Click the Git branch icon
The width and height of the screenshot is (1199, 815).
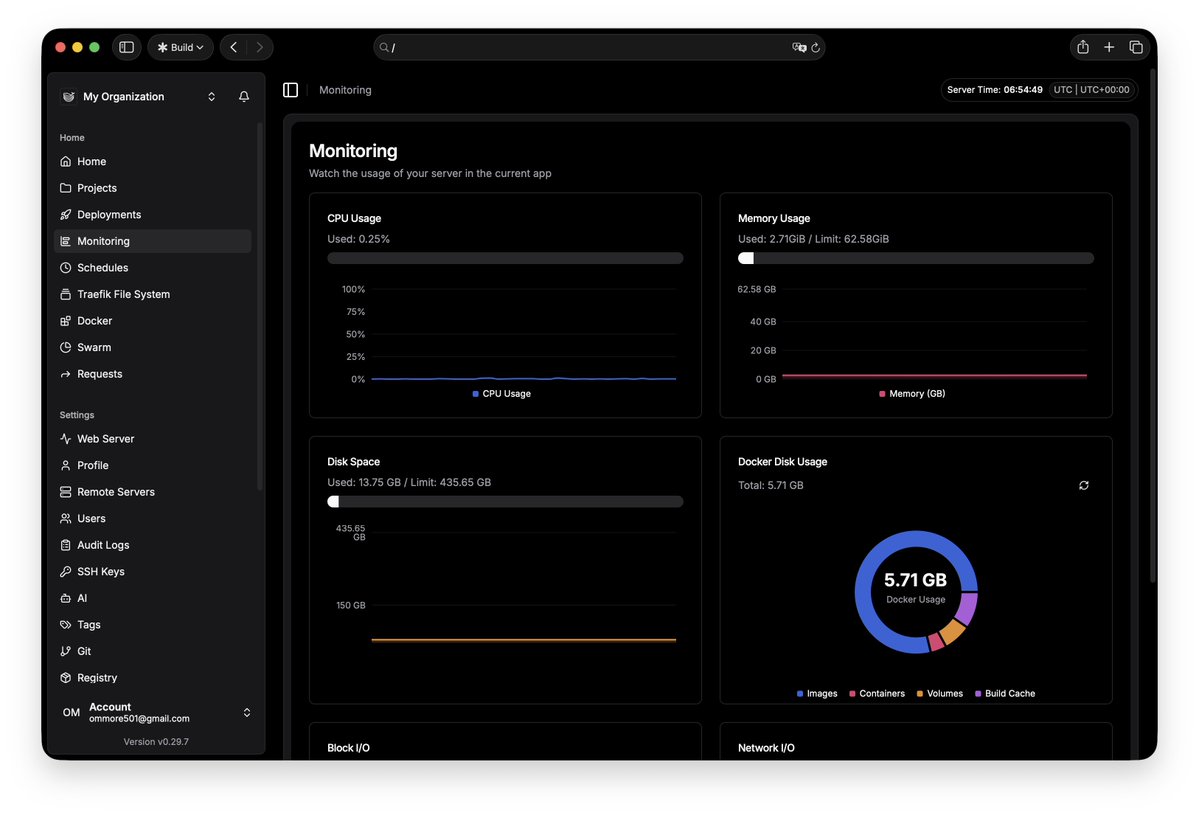66,651
